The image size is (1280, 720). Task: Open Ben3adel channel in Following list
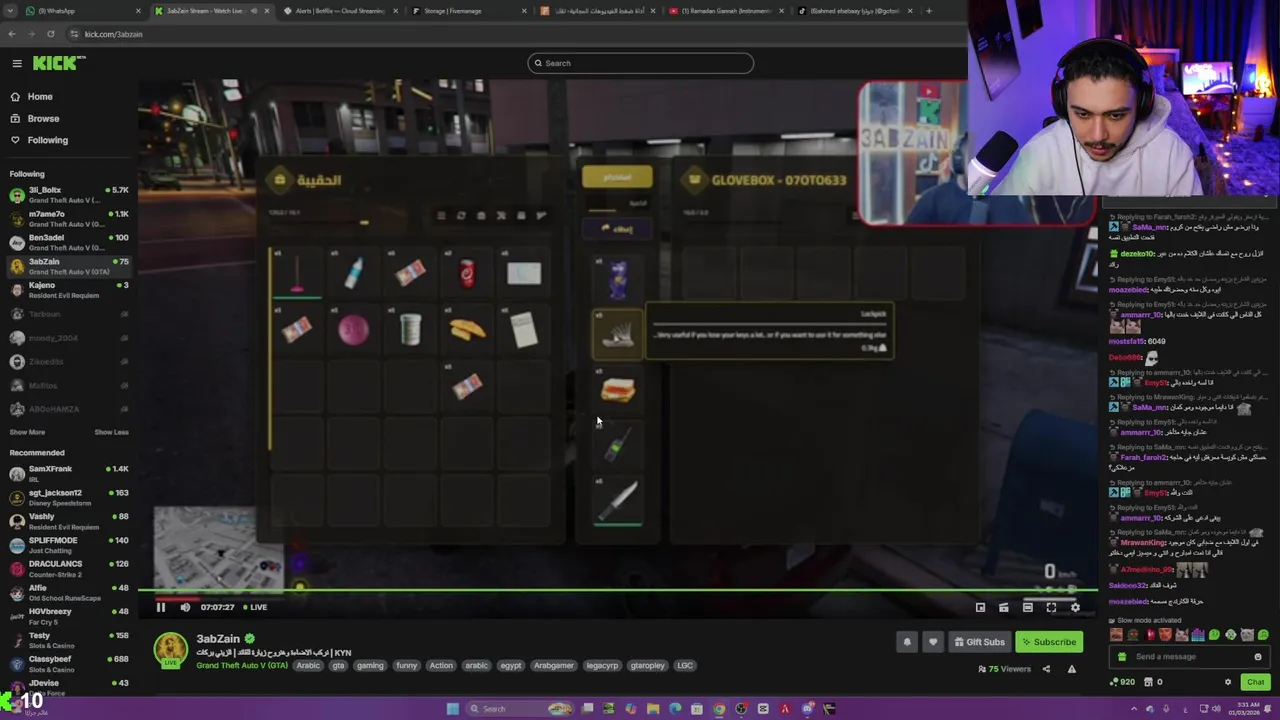click(x=69, y=243)
